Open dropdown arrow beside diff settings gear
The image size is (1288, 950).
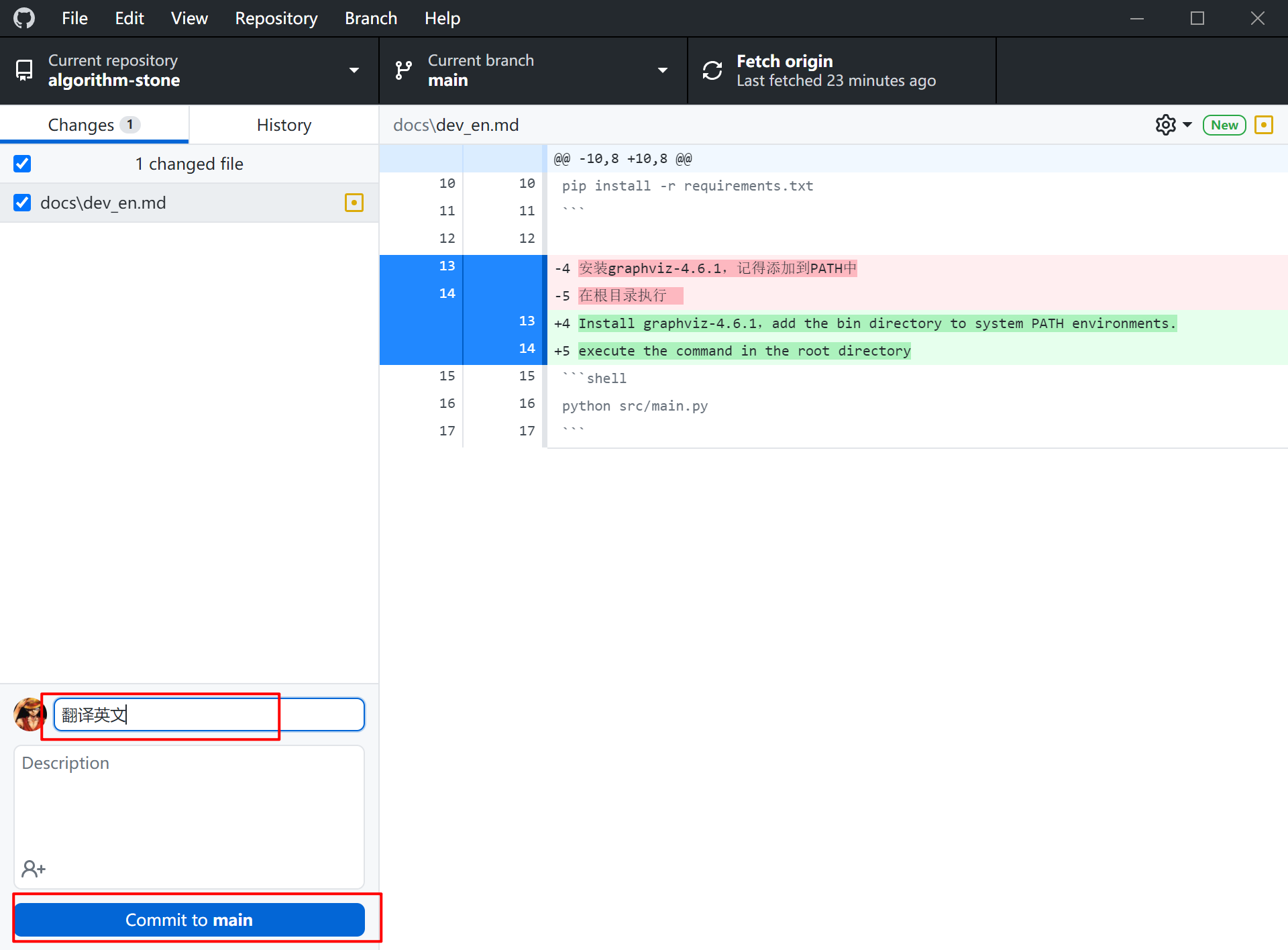(1187, 125)
